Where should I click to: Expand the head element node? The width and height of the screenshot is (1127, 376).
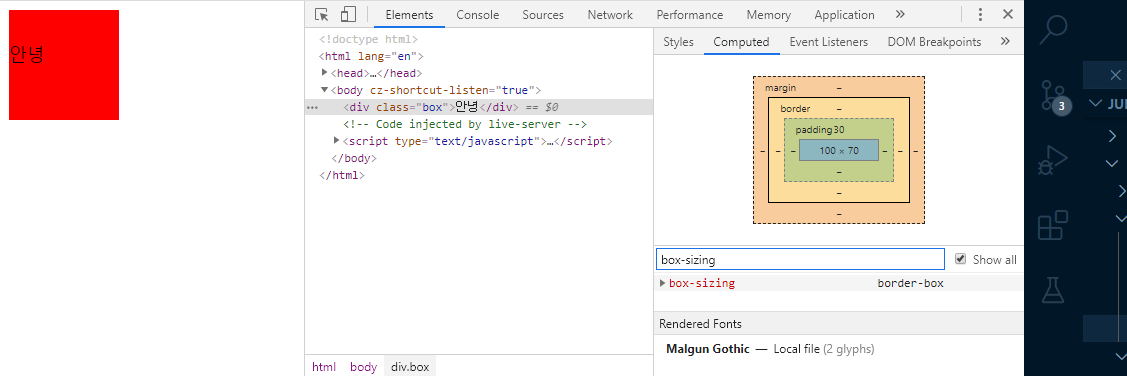click(x=325, y=72)
